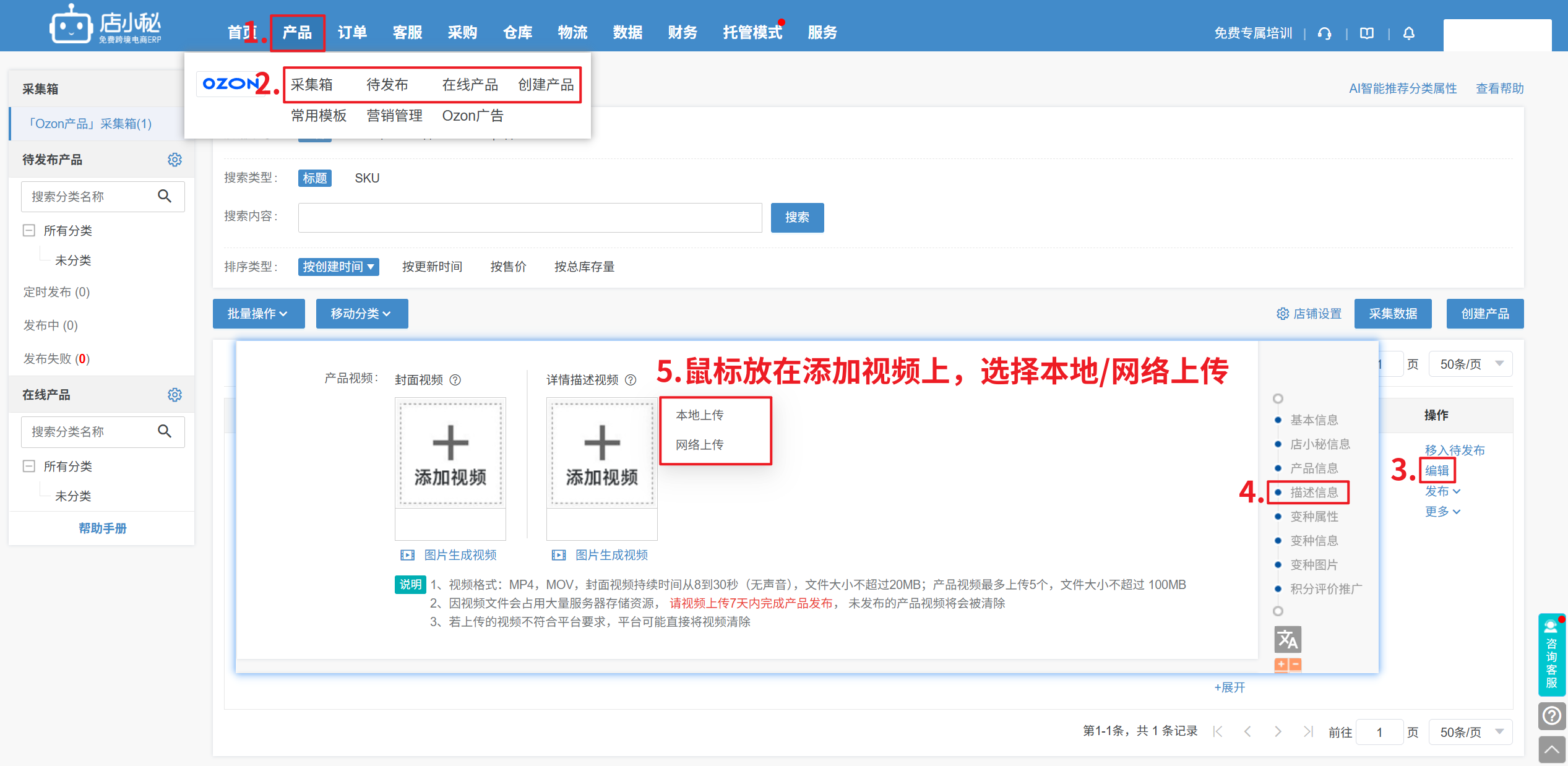The width and height of the screenshot is (1568, 766).
Task: Open the help manual book icon
Action: click(1366, 33)
